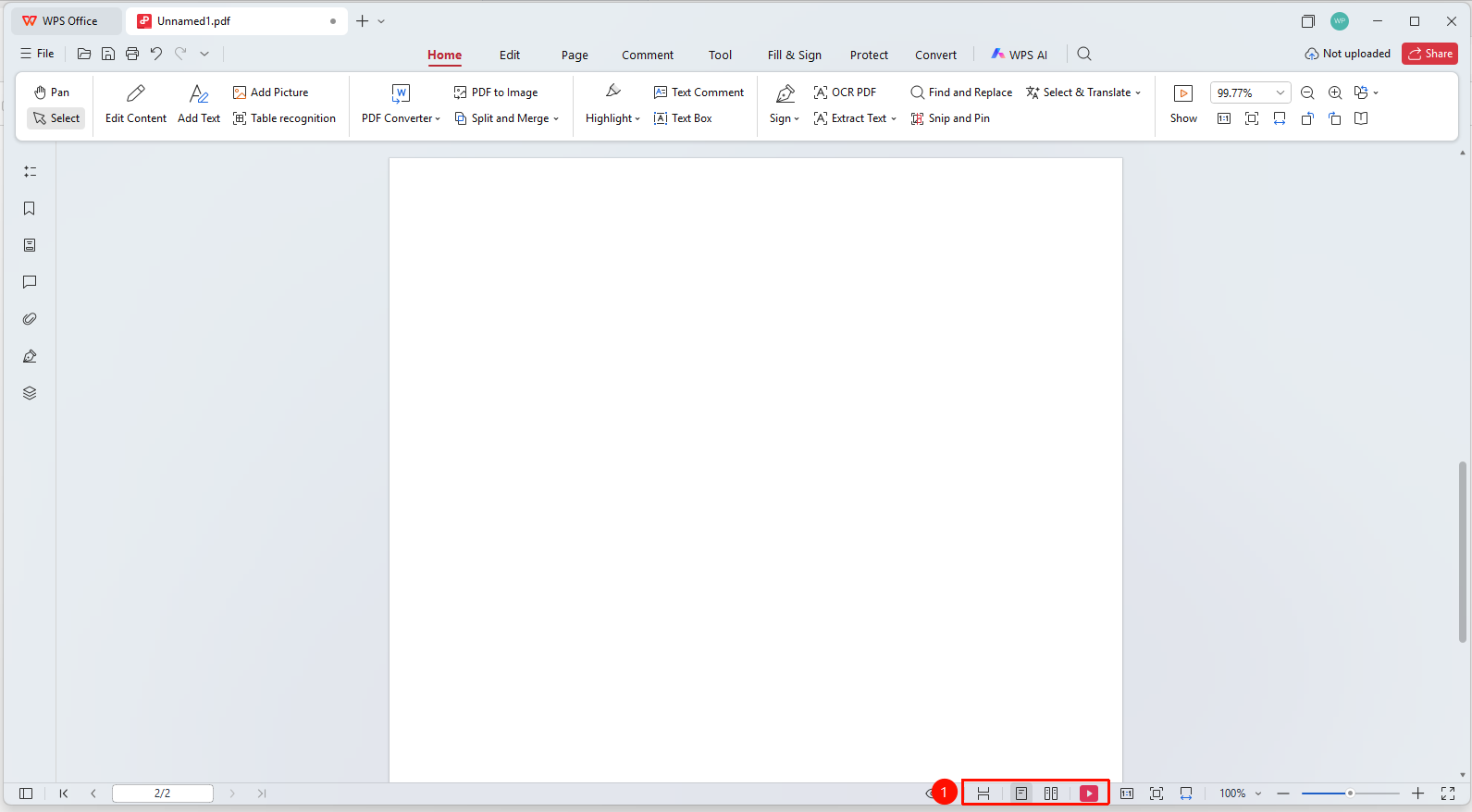Toggle sidebar panel in status bar
The height and width of the screenshot is (812, 1472).
click(x=26, y=794)
